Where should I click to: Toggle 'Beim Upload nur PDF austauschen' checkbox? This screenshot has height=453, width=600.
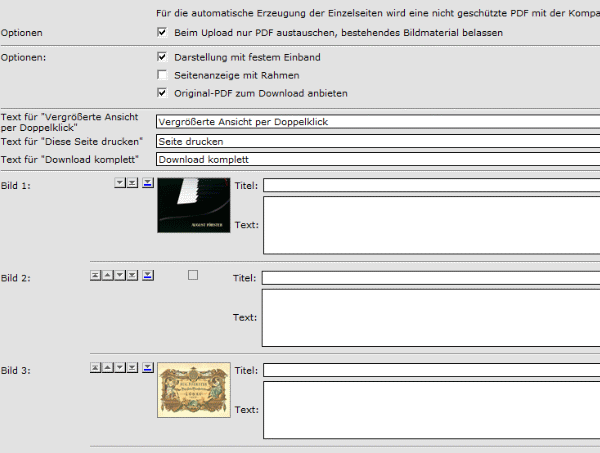162,32
